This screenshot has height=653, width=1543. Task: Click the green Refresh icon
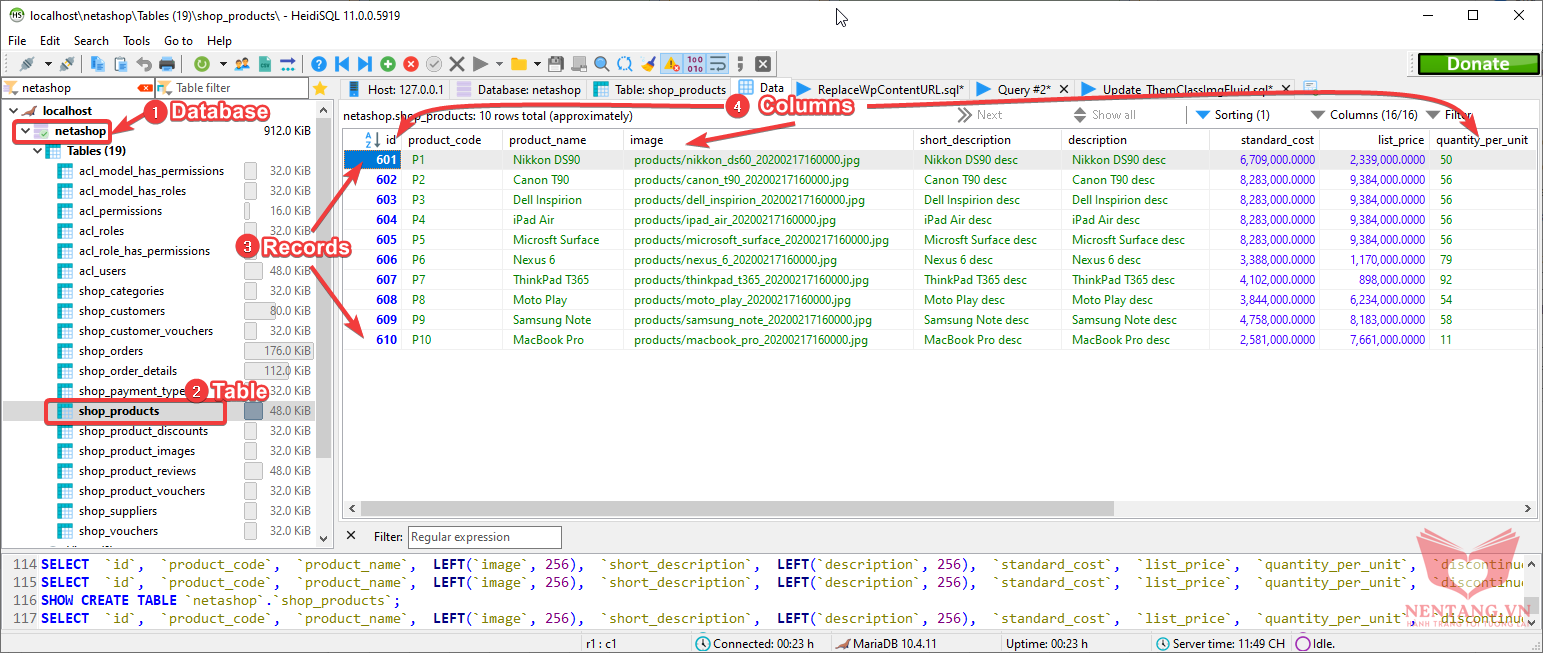point(201,64)
